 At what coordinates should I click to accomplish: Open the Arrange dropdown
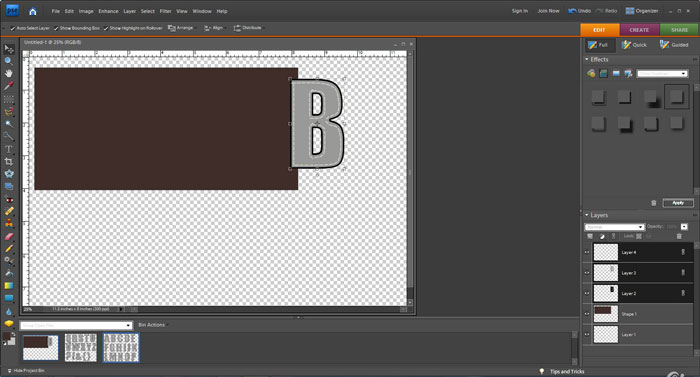[x=182, y=28]
